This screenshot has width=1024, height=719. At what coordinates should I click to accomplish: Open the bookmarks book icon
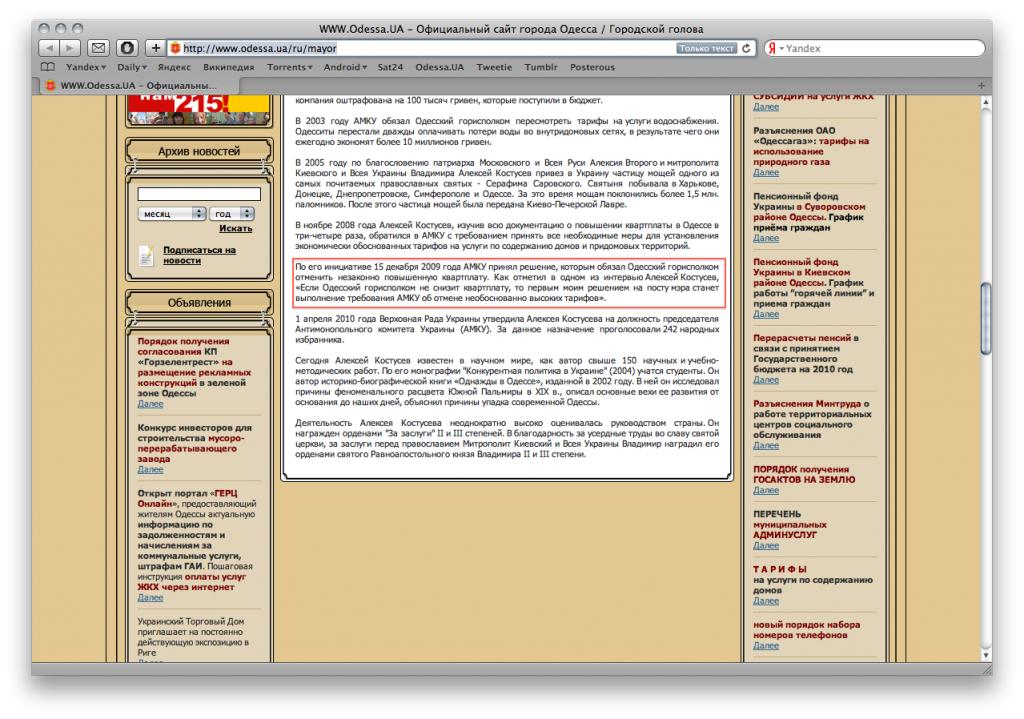(x=47, y=67)
